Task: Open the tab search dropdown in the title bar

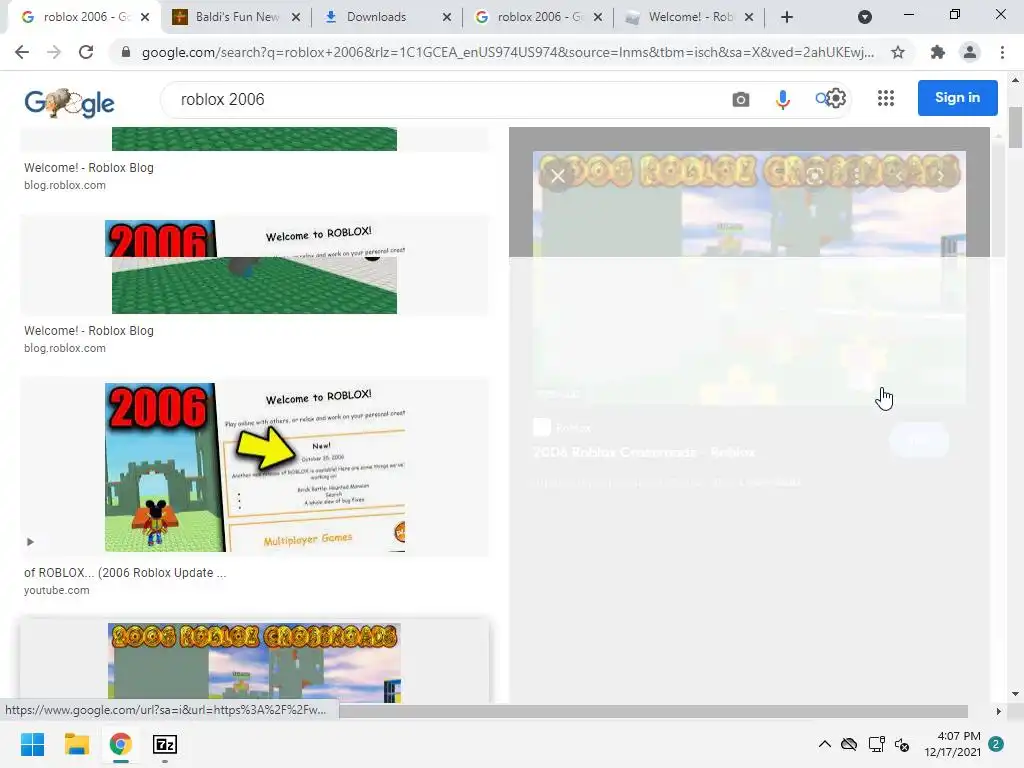Action: click(x=865, y=17)
